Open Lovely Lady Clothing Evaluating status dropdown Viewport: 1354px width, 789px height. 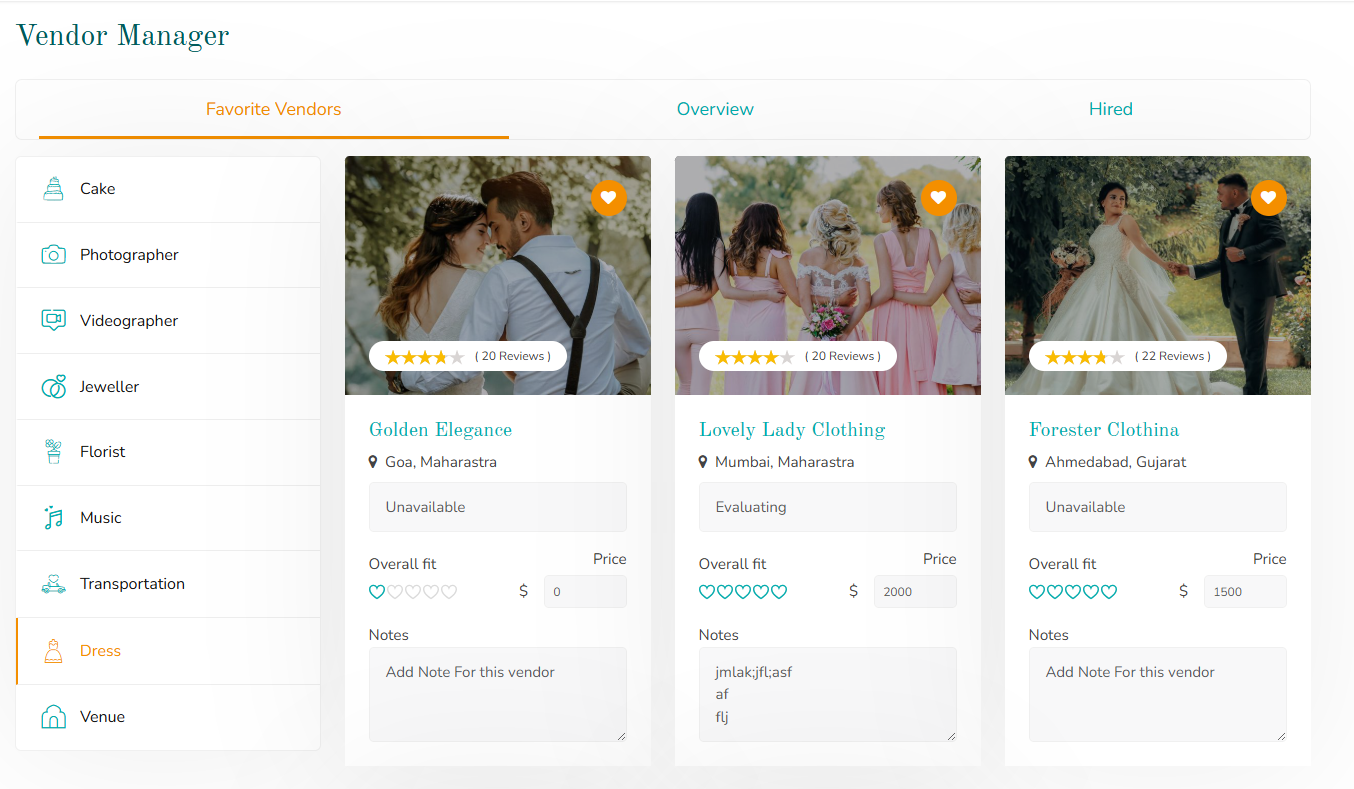pyautogui.click(x=828, y=507)
